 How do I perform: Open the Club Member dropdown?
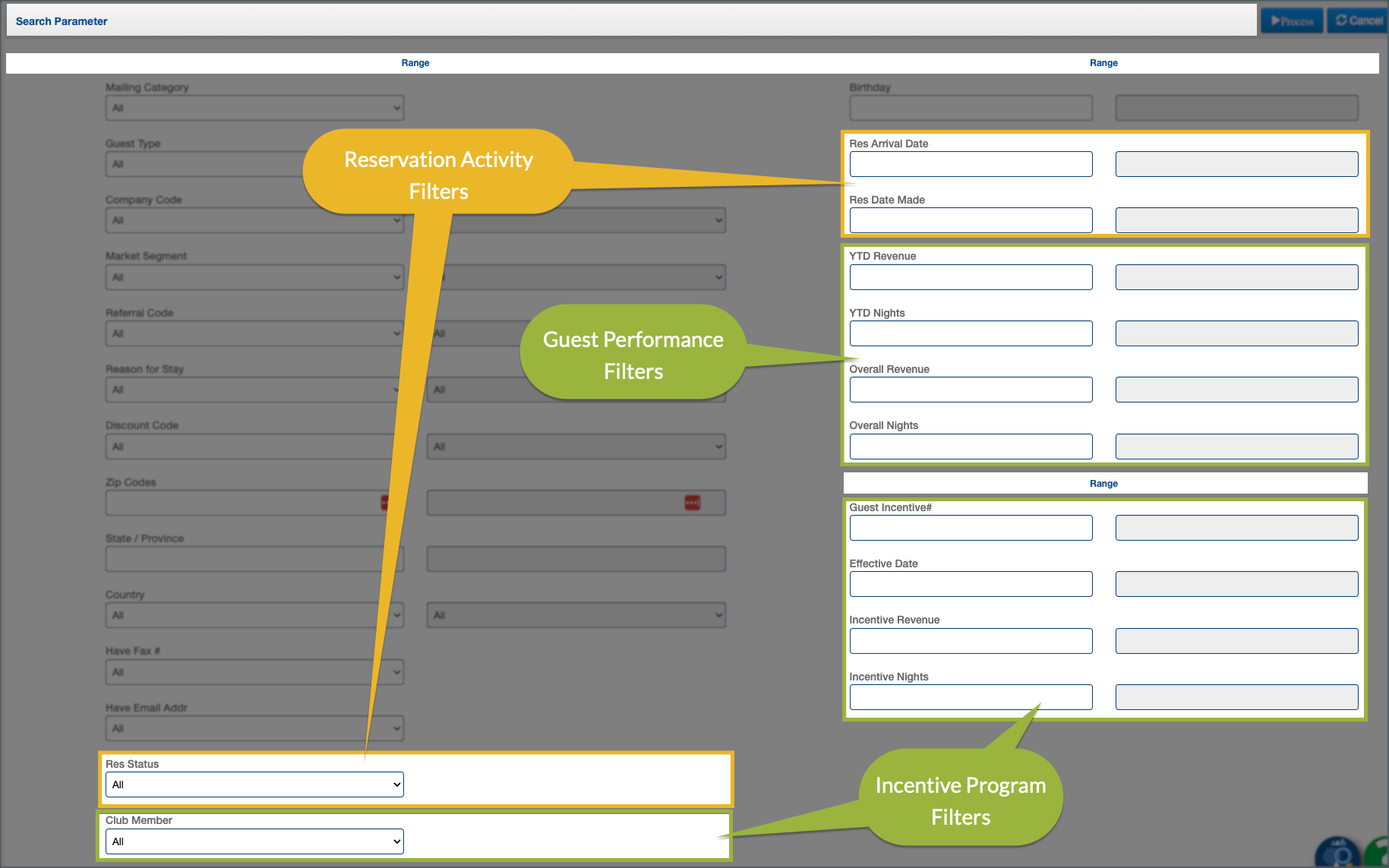tap(254, 841)
